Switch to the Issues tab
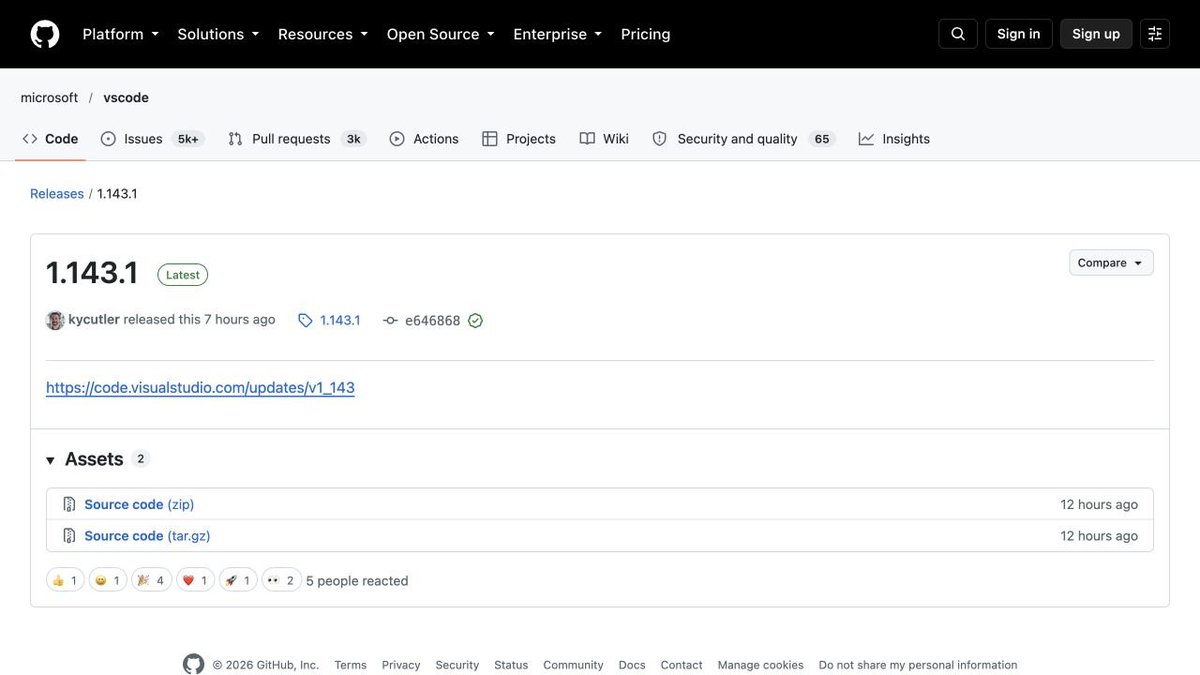The width and height of the screenshot is (1200, 675). 152,139
